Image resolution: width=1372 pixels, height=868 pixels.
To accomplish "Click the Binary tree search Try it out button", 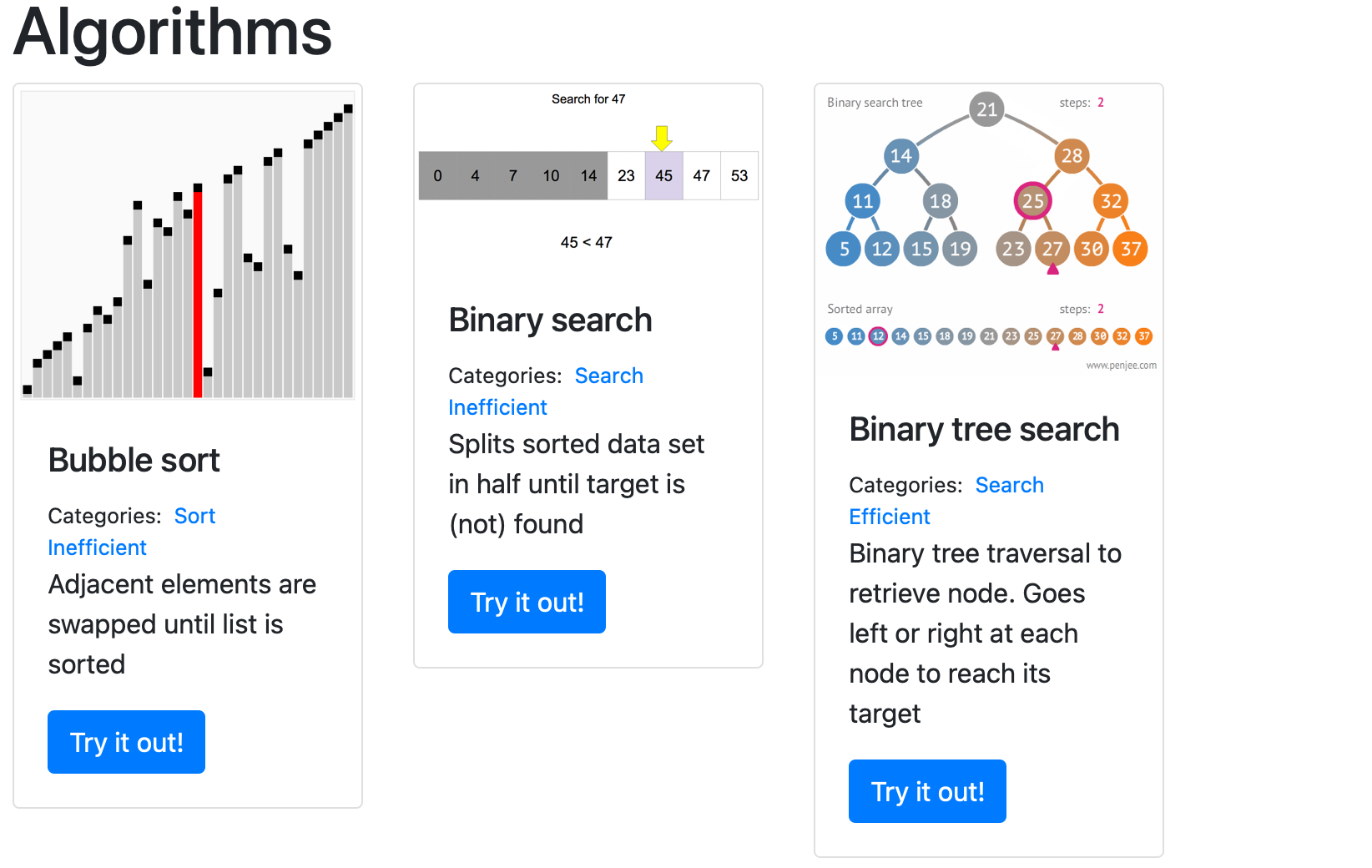I will 927,791.
